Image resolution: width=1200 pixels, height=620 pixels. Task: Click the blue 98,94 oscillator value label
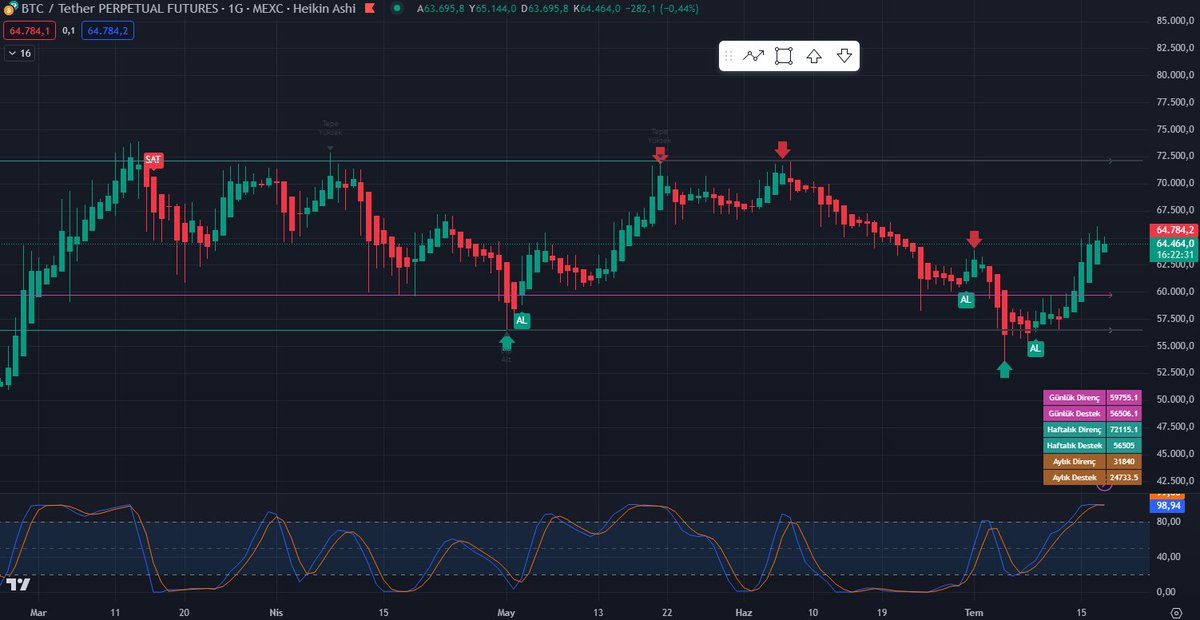1169,506
